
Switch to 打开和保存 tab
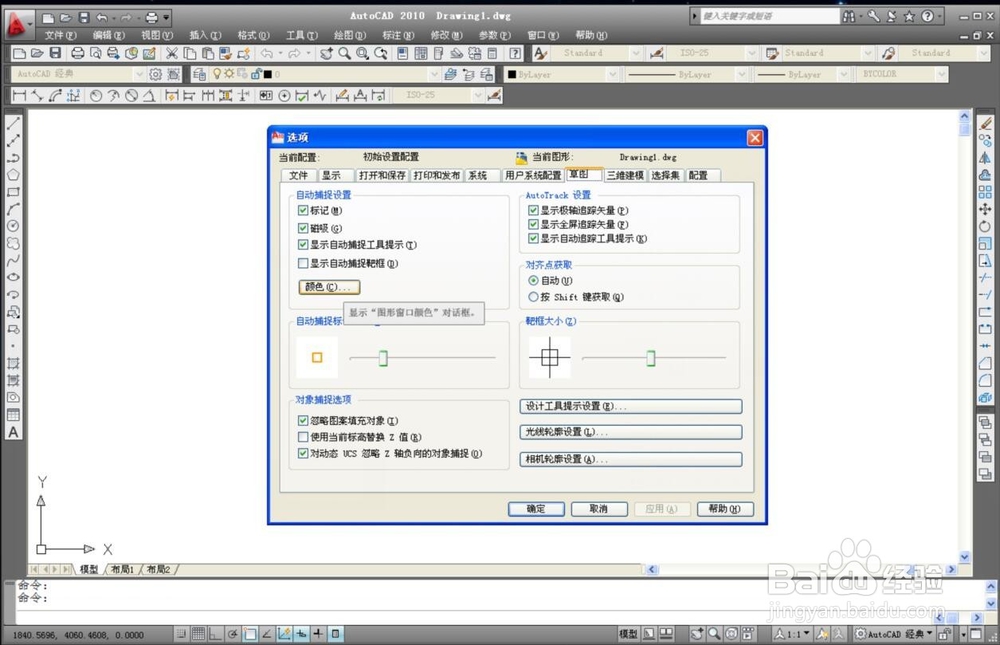(x=382, y=175)
